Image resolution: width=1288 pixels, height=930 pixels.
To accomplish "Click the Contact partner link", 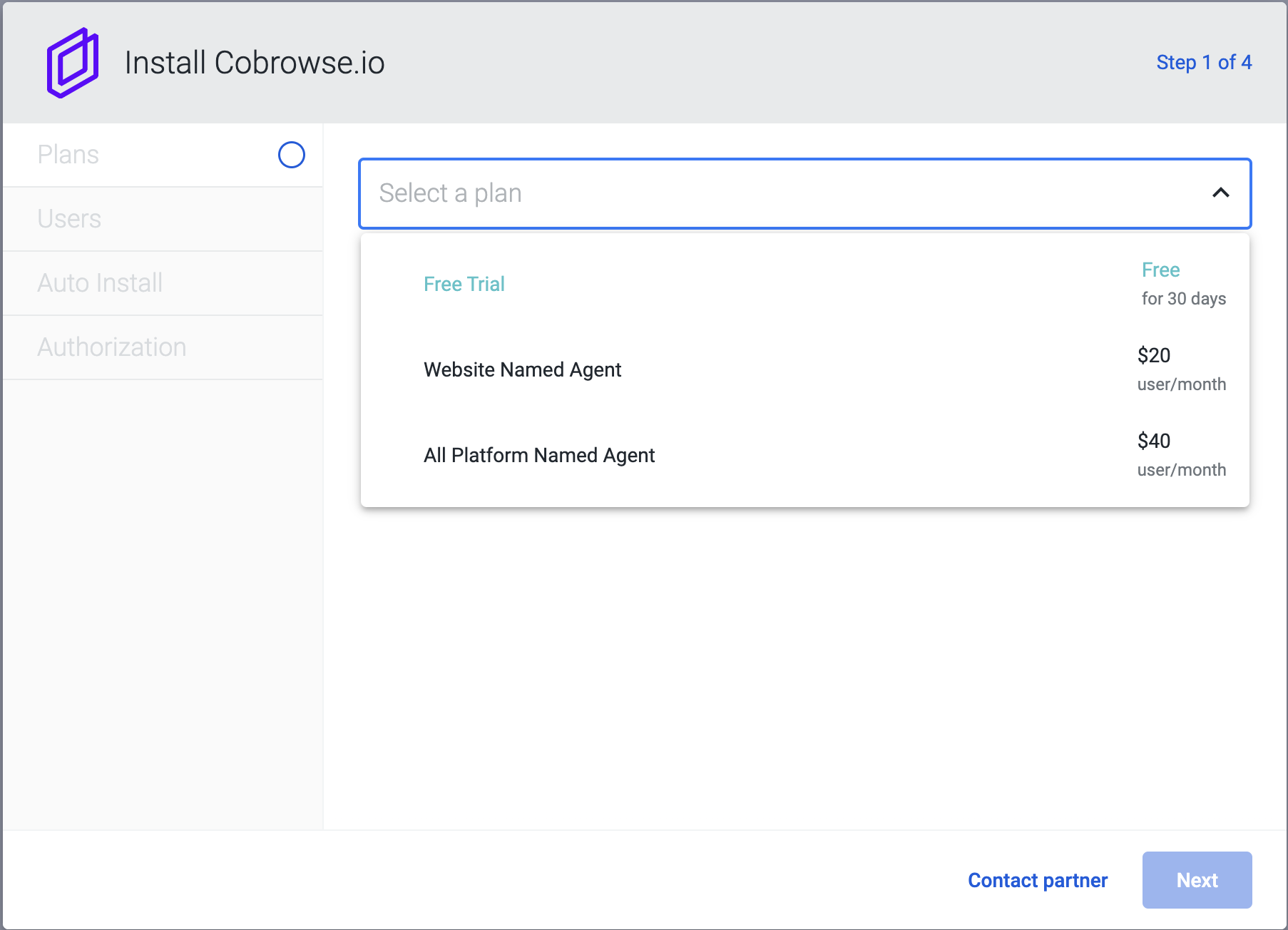I will point(1037,880).
